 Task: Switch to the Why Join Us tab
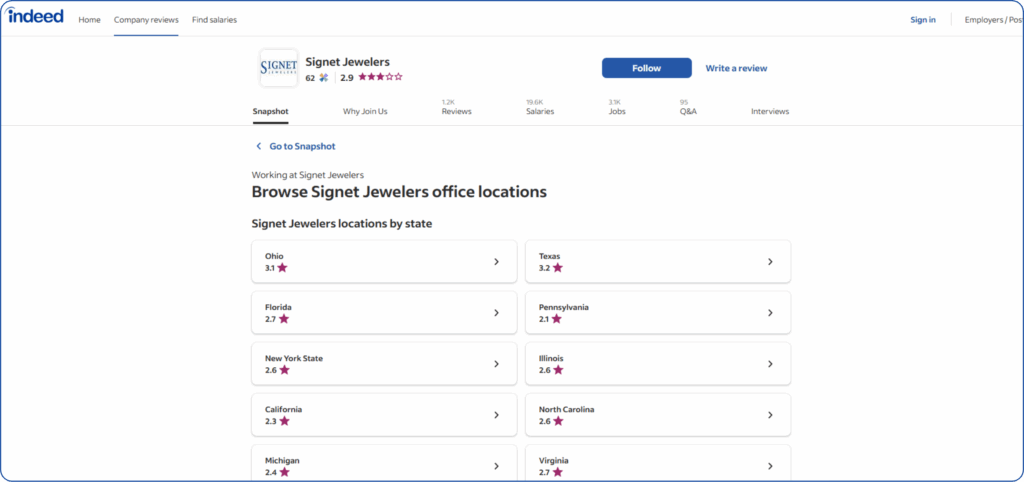[x=365, y=112]
